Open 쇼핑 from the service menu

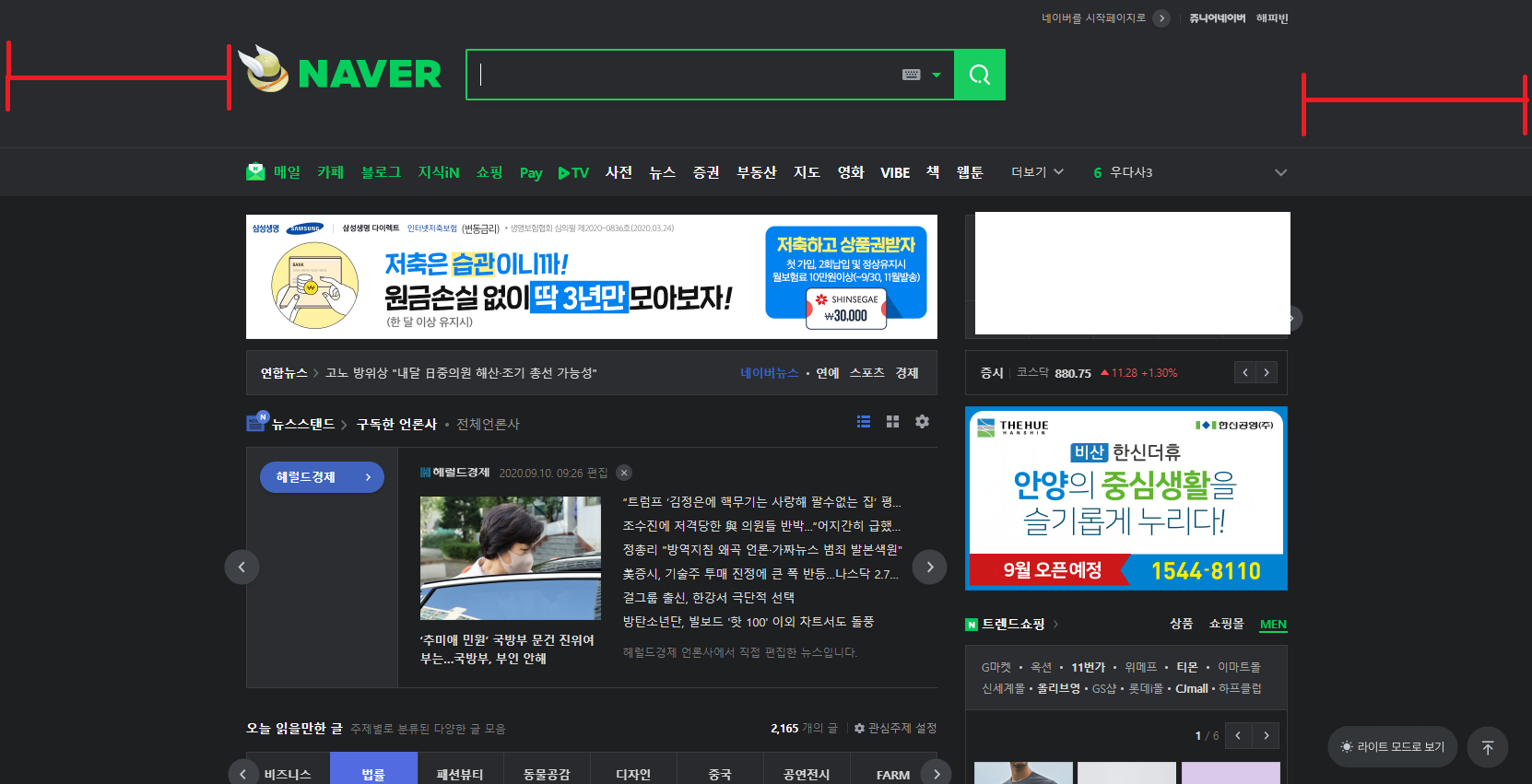tap(489, 172)
